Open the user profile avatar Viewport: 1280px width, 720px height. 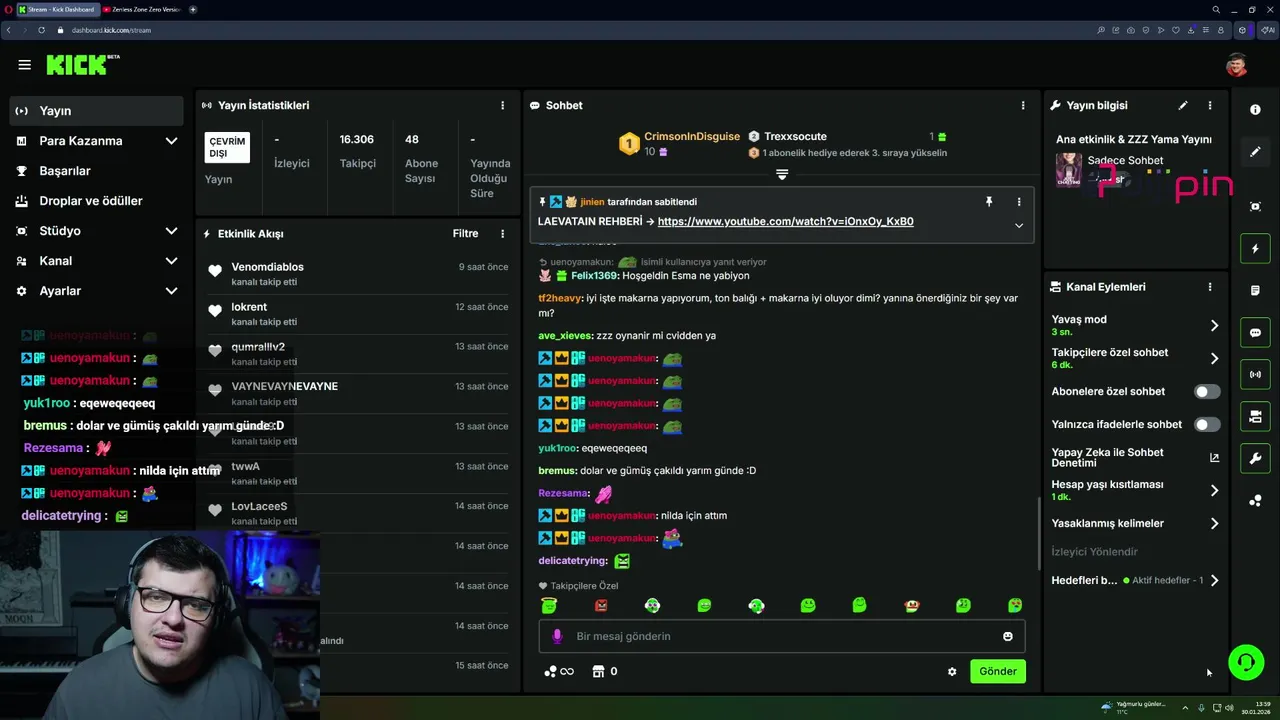[x=1237, y=65]
